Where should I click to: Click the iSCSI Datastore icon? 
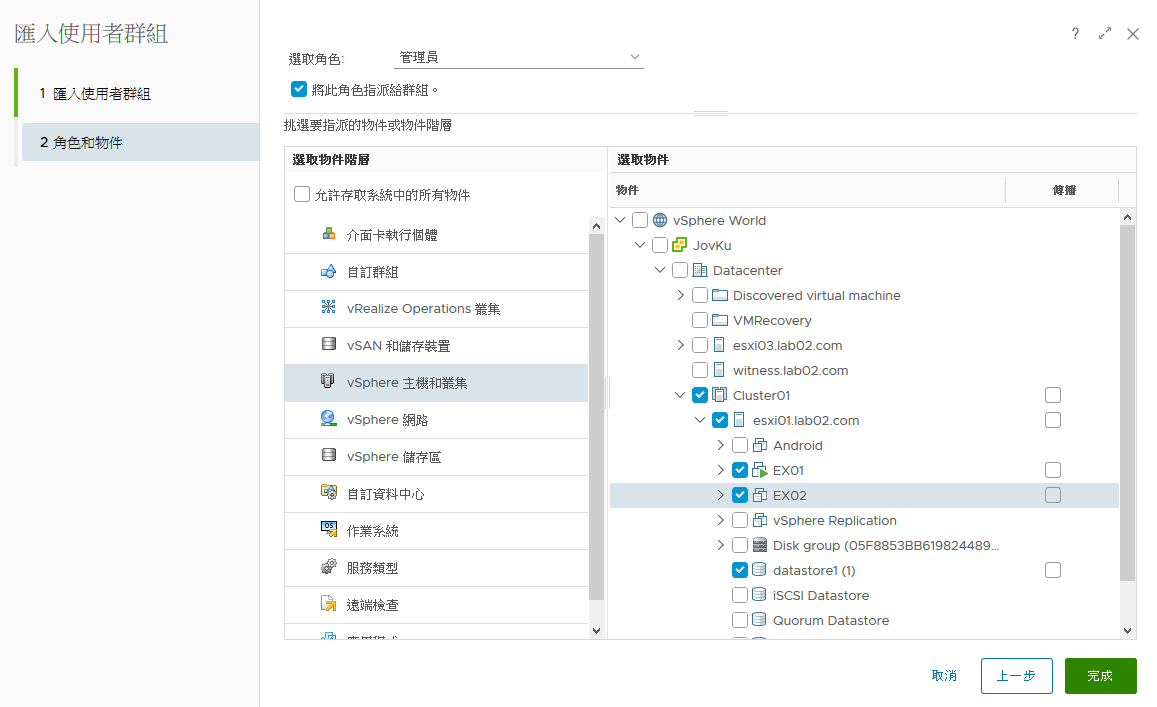[759, 595]
